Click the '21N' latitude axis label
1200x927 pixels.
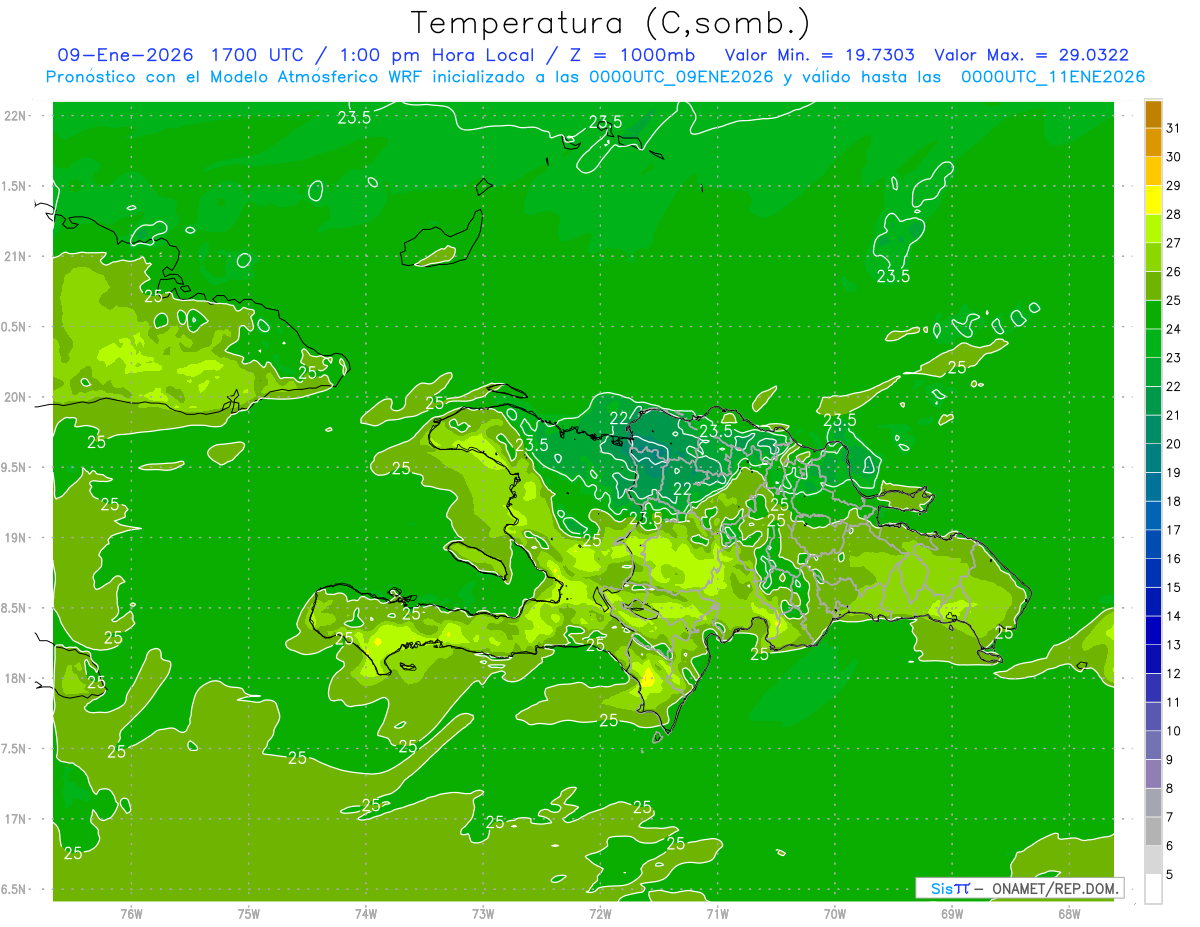click(x=15, y=256)
